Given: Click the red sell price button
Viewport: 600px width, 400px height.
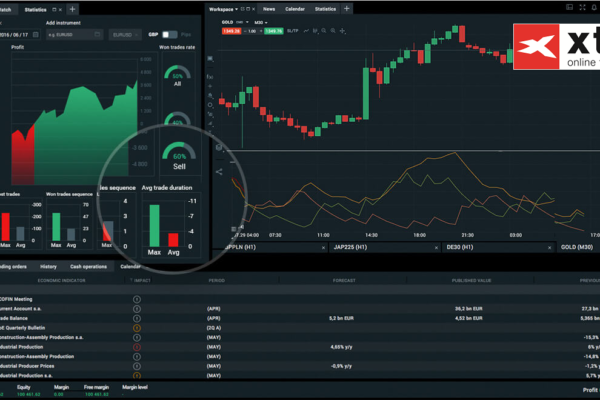Looking at the screenshot, I should click(x=231, y=31).
